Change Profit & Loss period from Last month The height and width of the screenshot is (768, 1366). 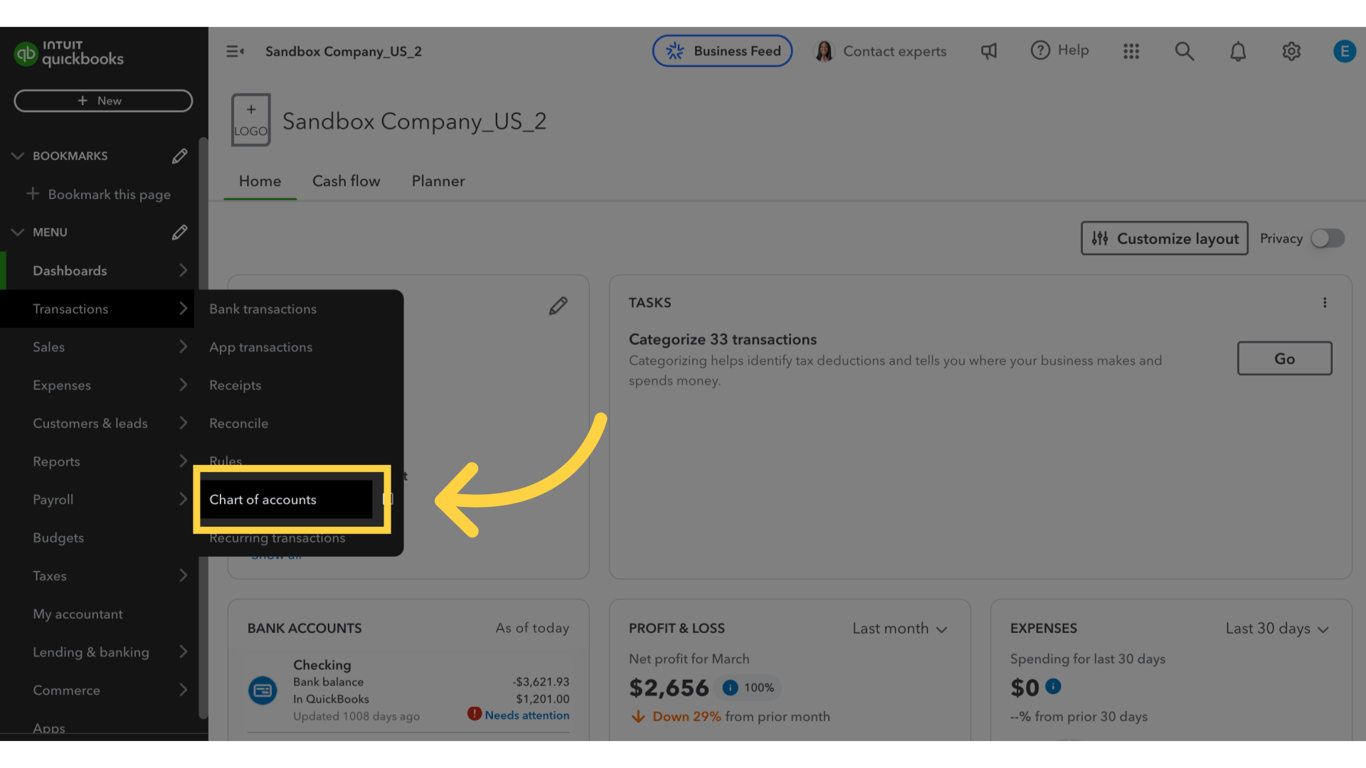click(898, 628)
